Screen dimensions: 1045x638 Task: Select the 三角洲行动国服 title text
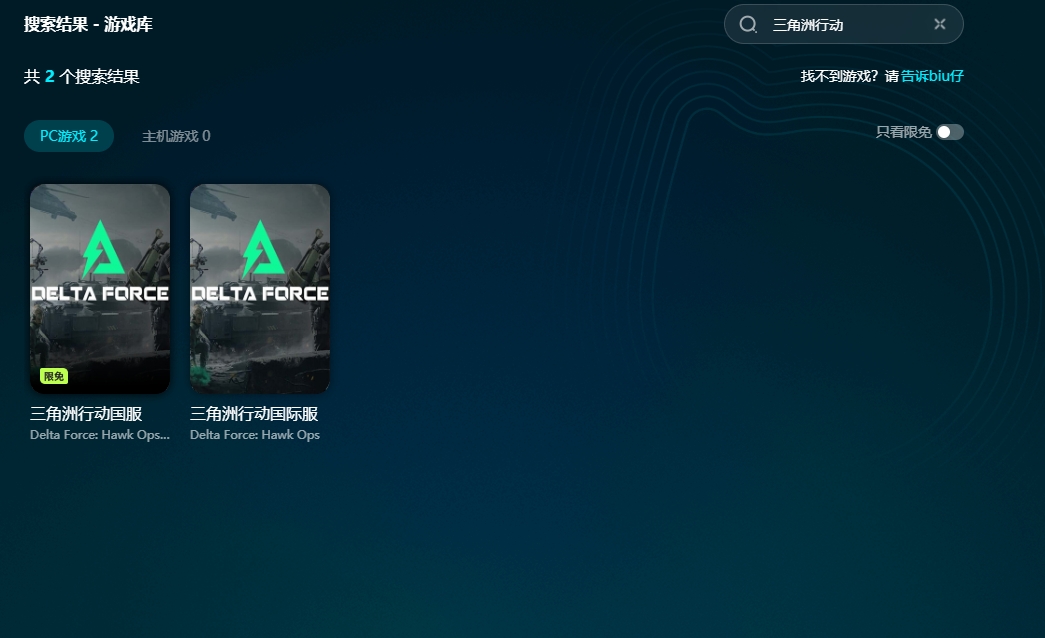[x=86, y=414]
